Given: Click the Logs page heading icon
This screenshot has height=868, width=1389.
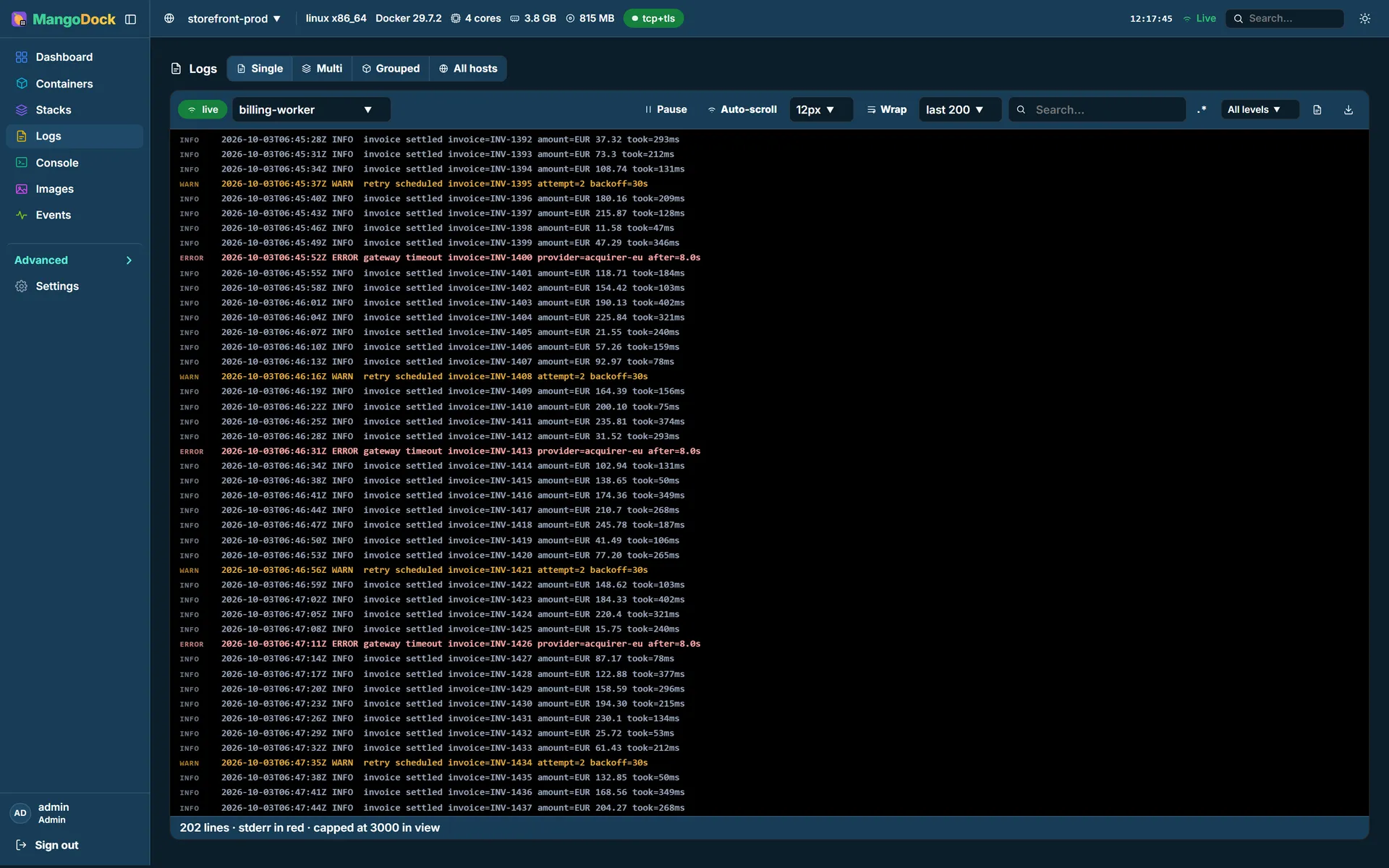Looking at the screenshot, I should (x=176, y=69).
